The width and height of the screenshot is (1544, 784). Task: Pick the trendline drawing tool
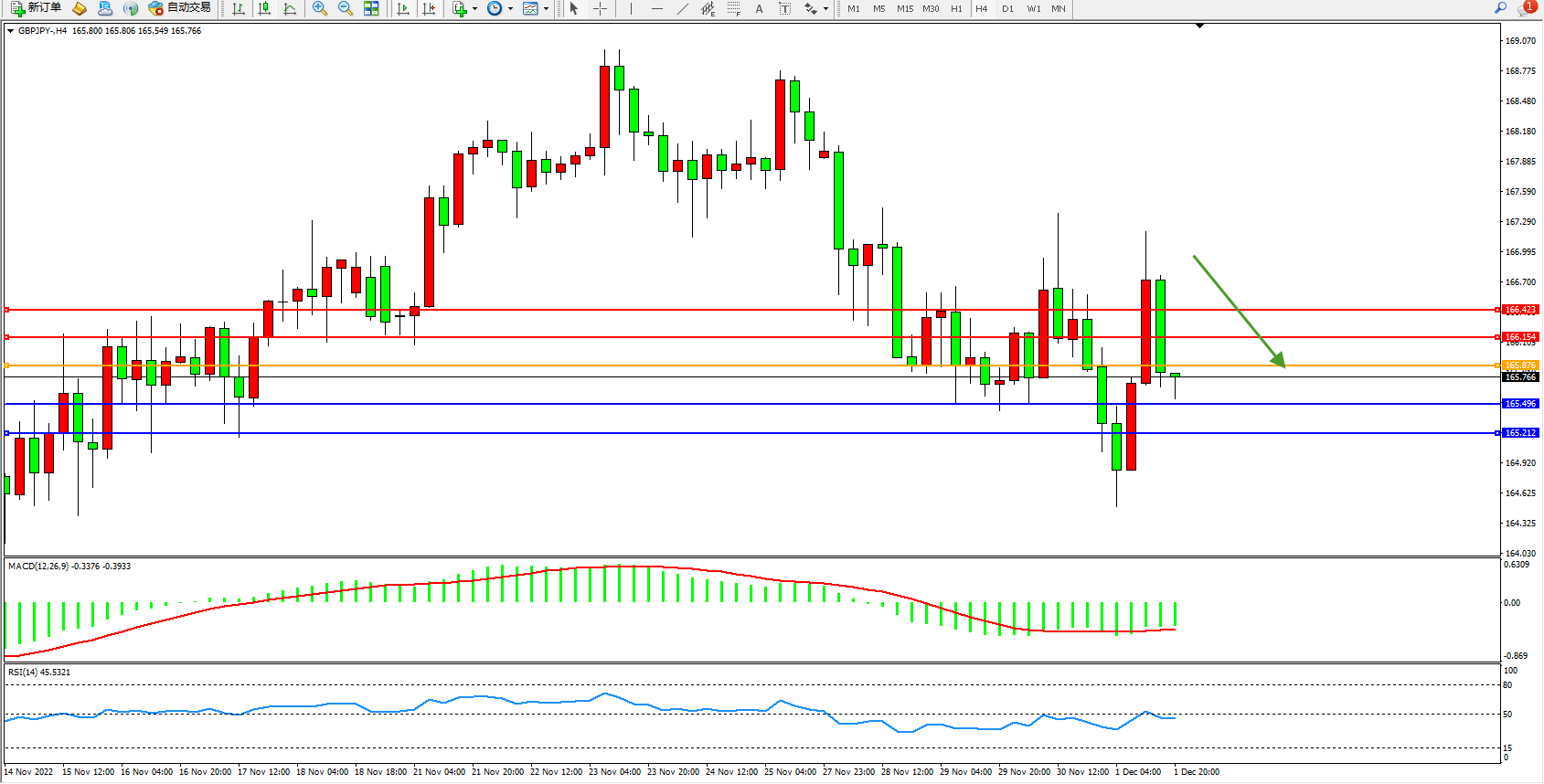click(x=683, y=8)
